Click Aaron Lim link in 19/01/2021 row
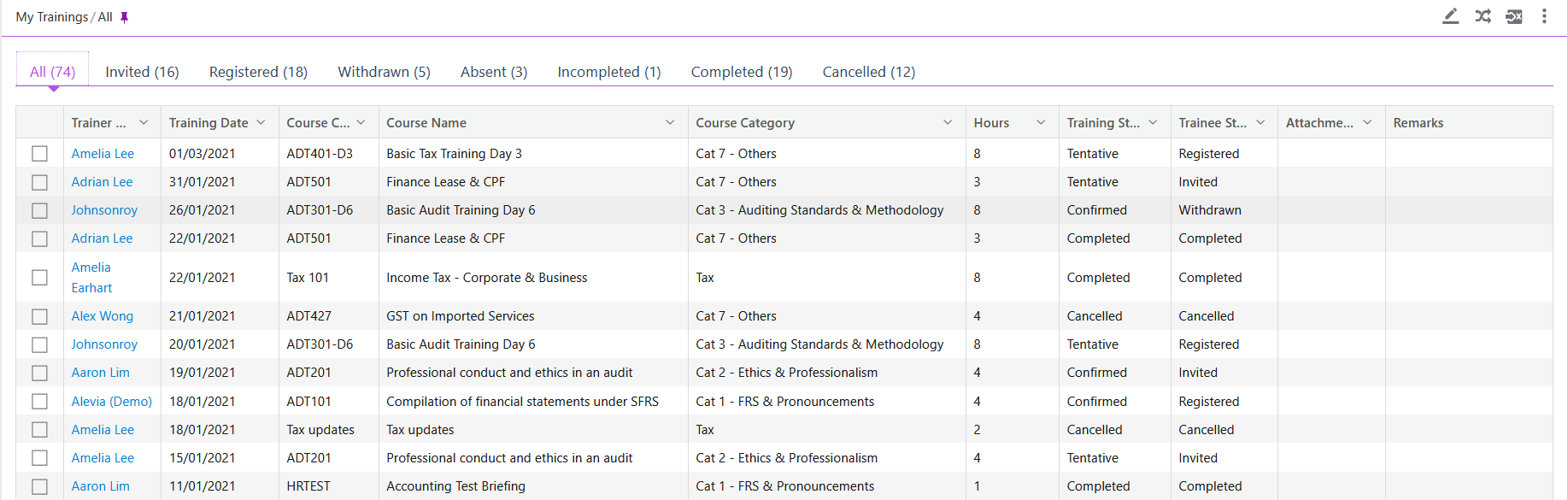1568x500 pixels. (101, 373)
